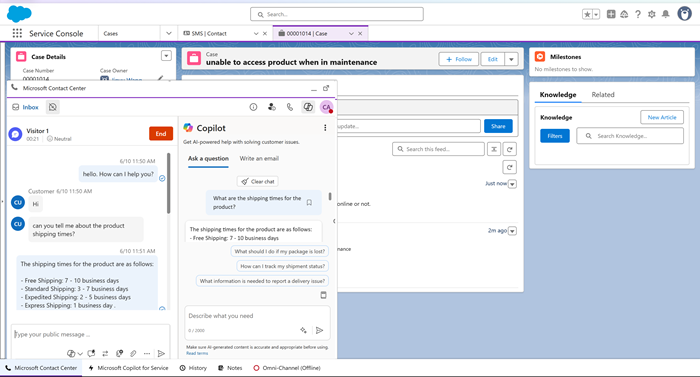Viewport: 700px width, 377px height.
Task: Refresh the feed next to search
Action: (x=509, y=149)
